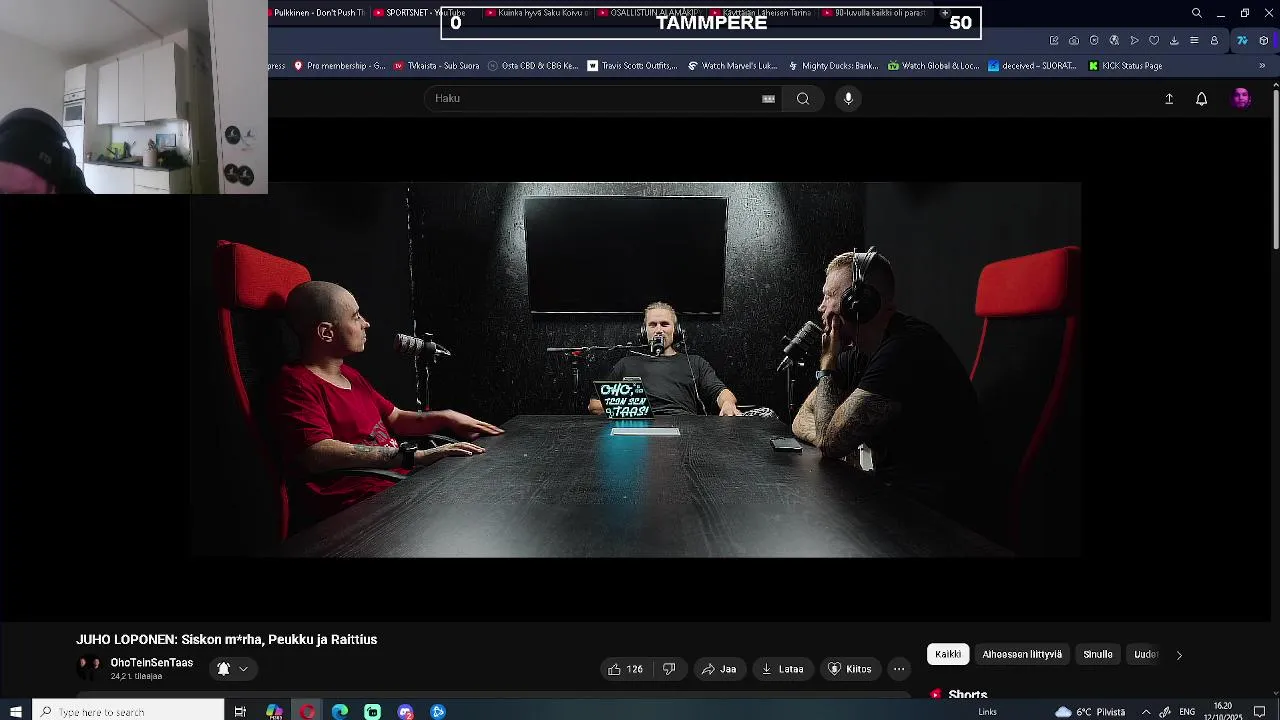1280x720 pixels.
Task: Open the browser easy setup menu icon
Action: click(x=1194, y=41)
